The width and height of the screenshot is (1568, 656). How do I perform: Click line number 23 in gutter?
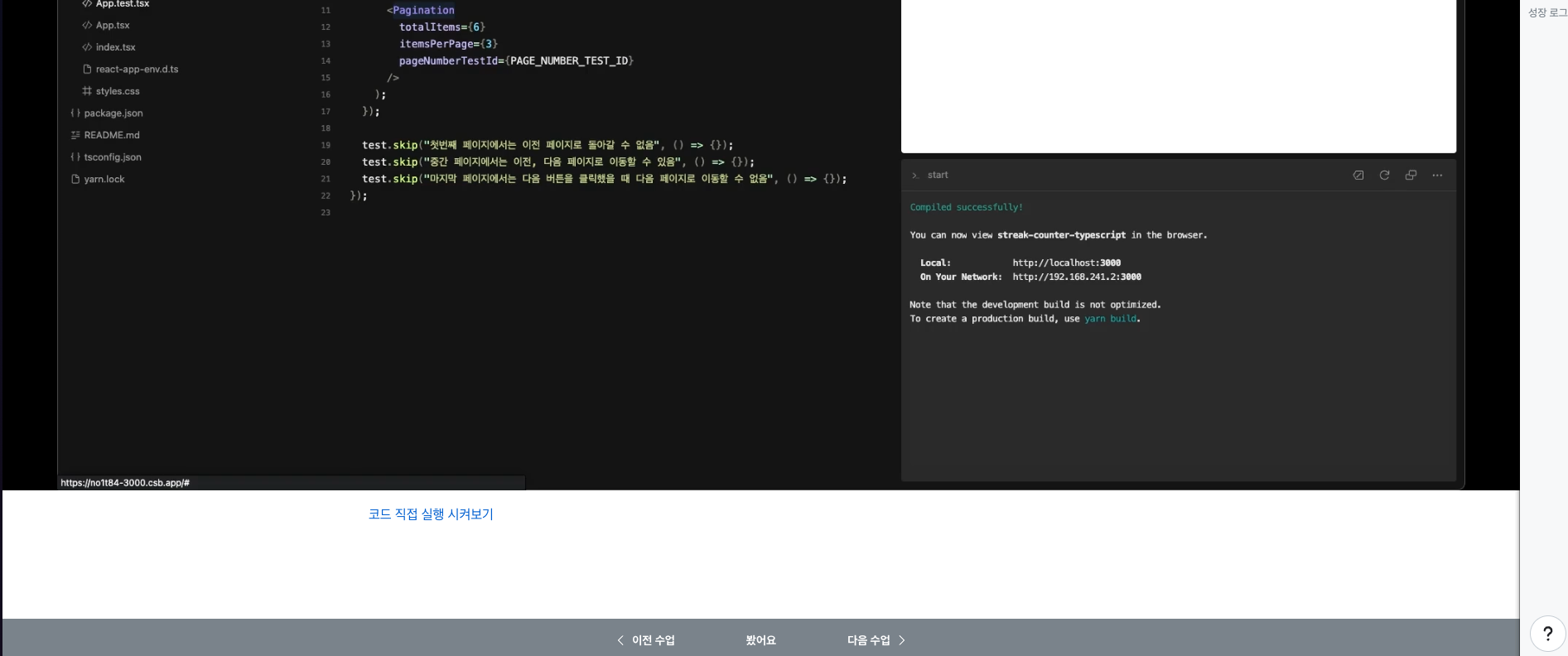326,213
